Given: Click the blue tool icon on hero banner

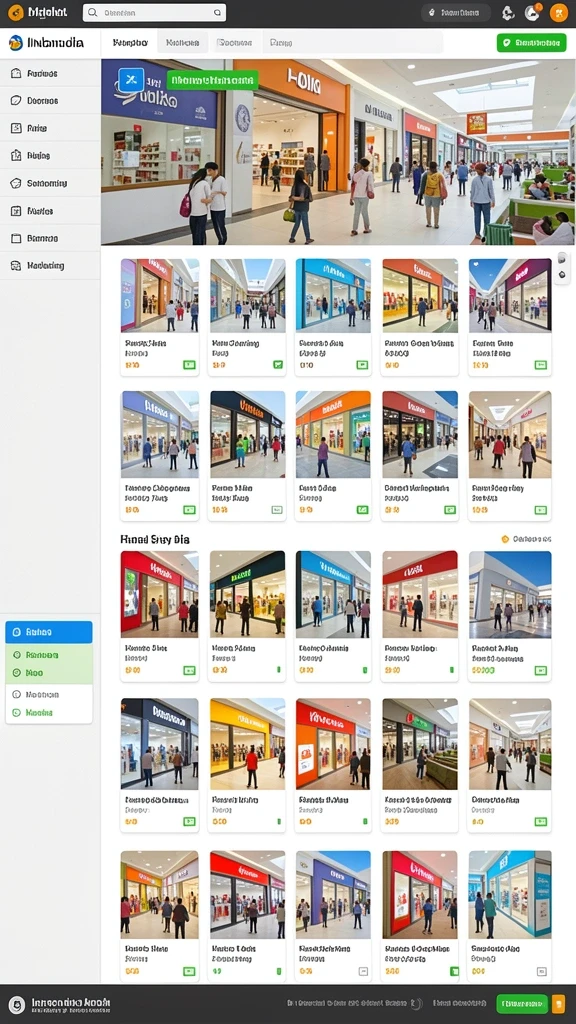Looking at the screenshot, I should tap(131, 80).
